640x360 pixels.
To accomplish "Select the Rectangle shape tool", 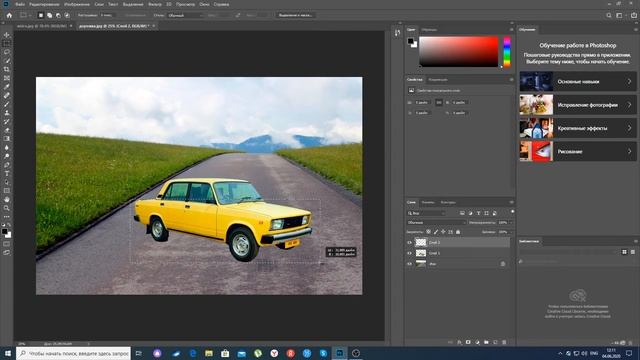I will pyautogui.click(x=7, y=191).
